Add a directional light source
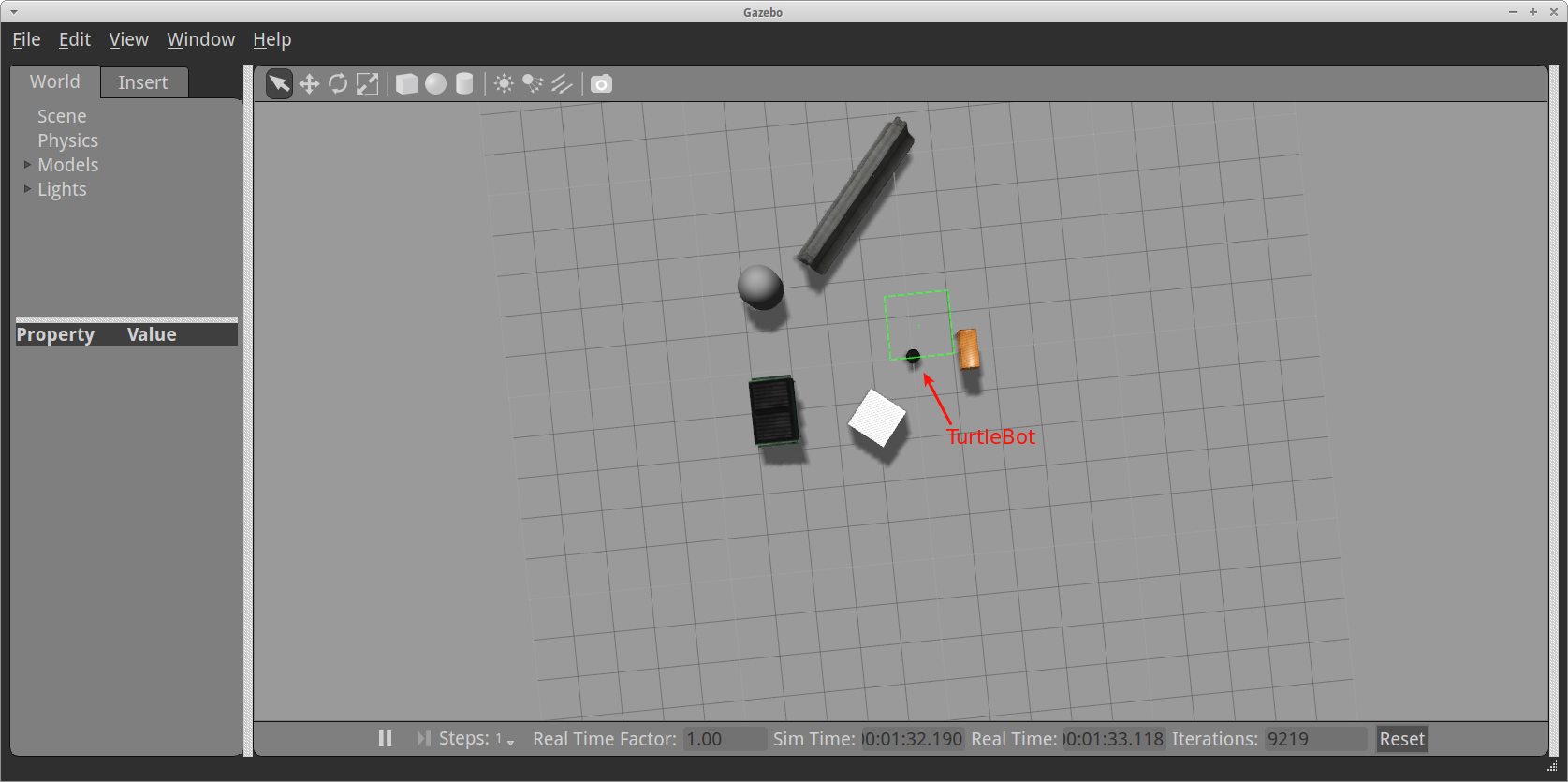This screenshot has width=1568, height=782. point(562,84)
